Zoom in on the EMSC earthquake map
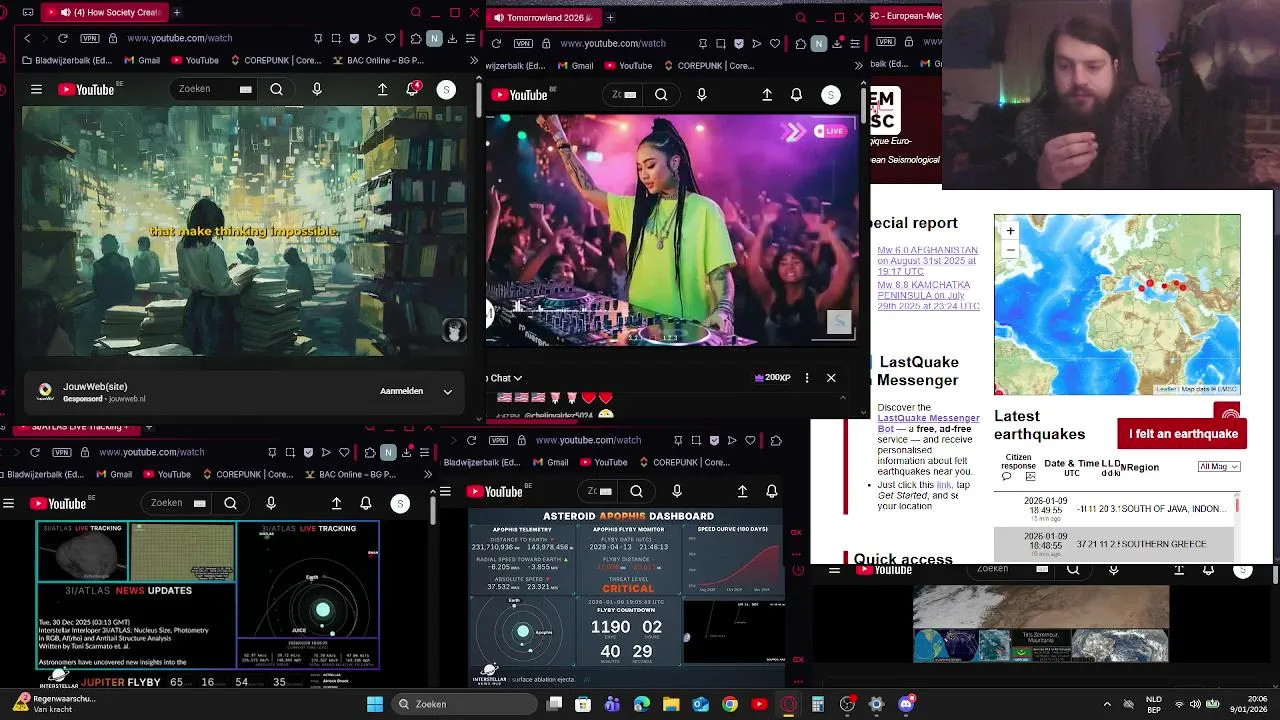 1010,231
